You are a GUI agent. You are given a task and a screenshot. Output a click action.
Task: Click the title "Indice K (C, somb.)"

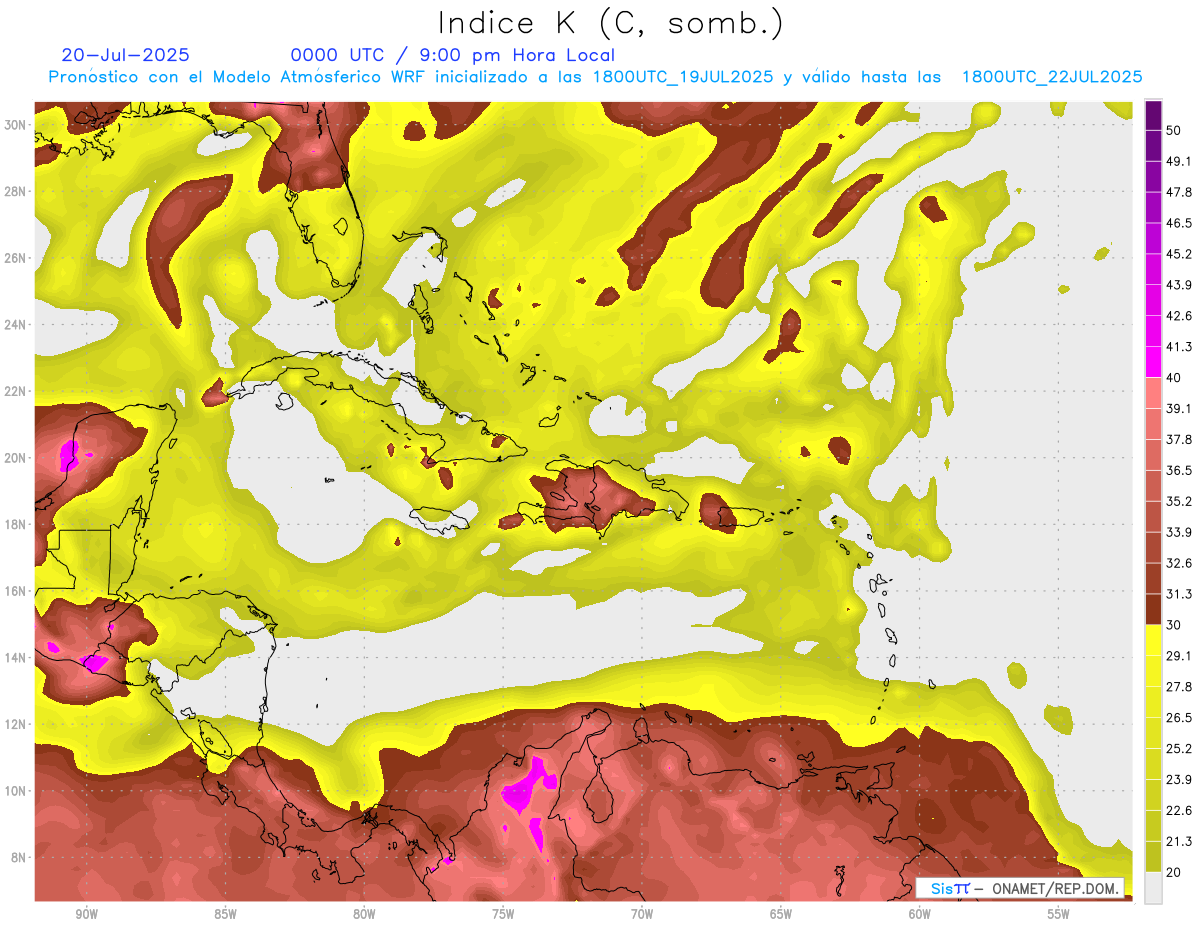(x=611, y=23)
